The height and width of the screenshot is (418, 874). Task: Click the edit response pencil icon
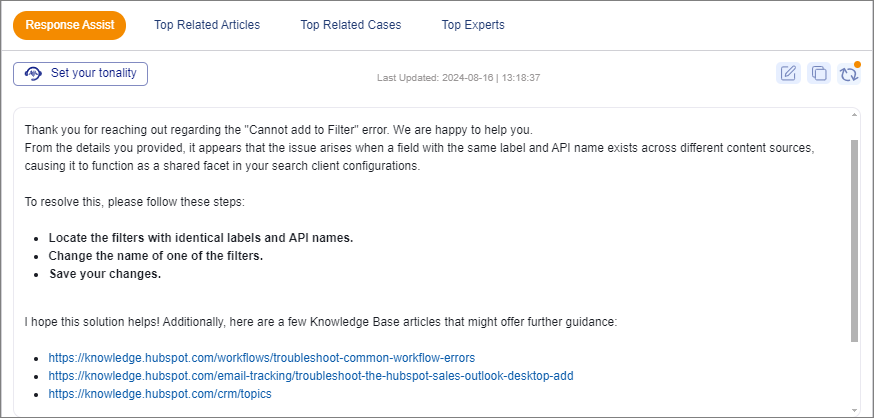click(789, 73)
